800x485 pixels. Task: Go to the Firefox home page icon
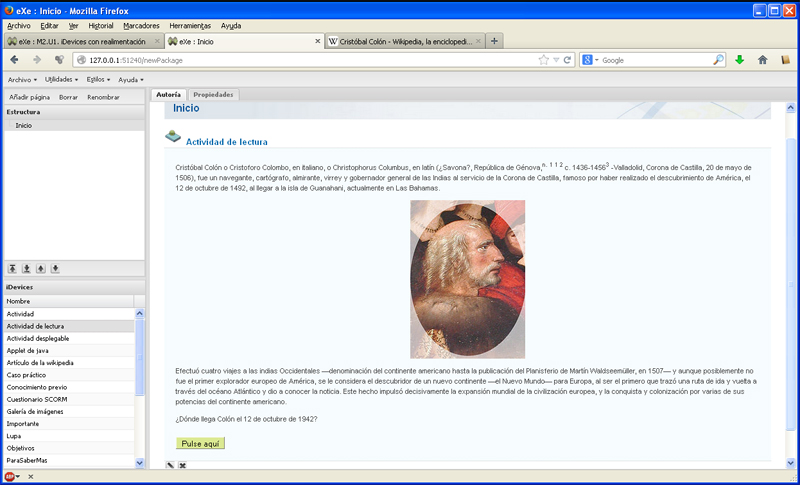[x=763, y=60]
